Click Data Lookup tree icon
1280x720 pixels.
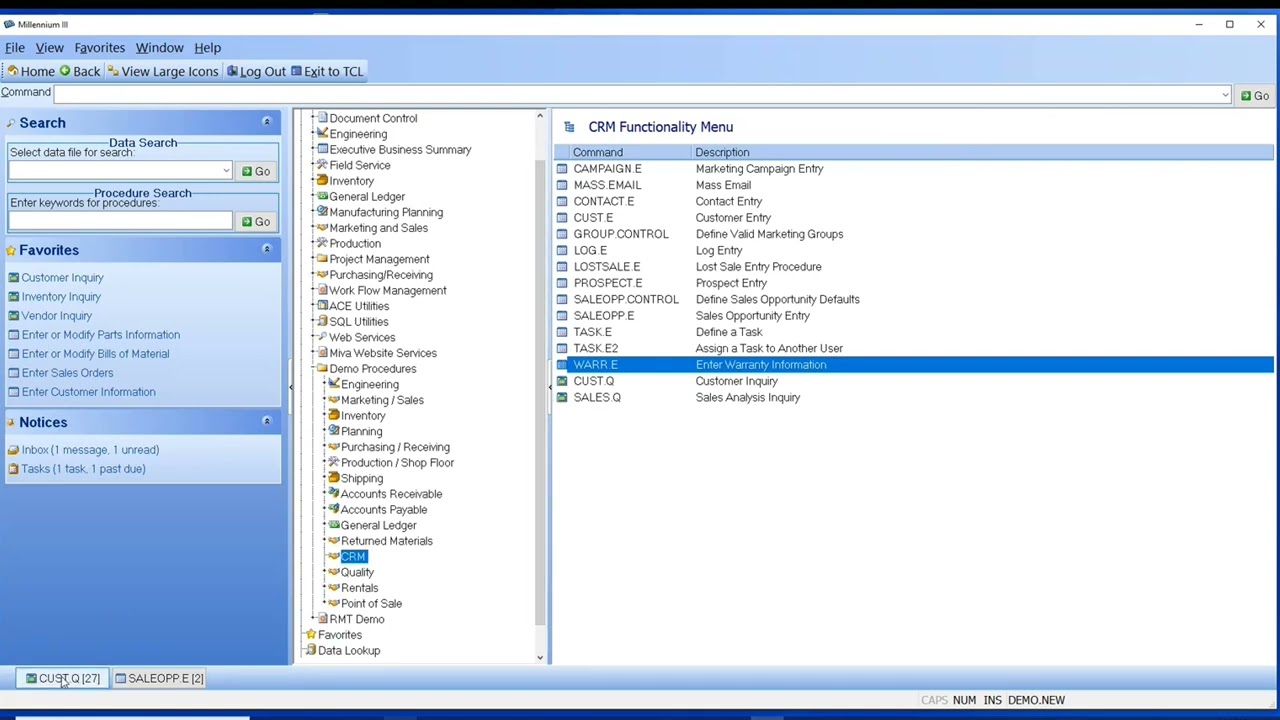(311, 650)
